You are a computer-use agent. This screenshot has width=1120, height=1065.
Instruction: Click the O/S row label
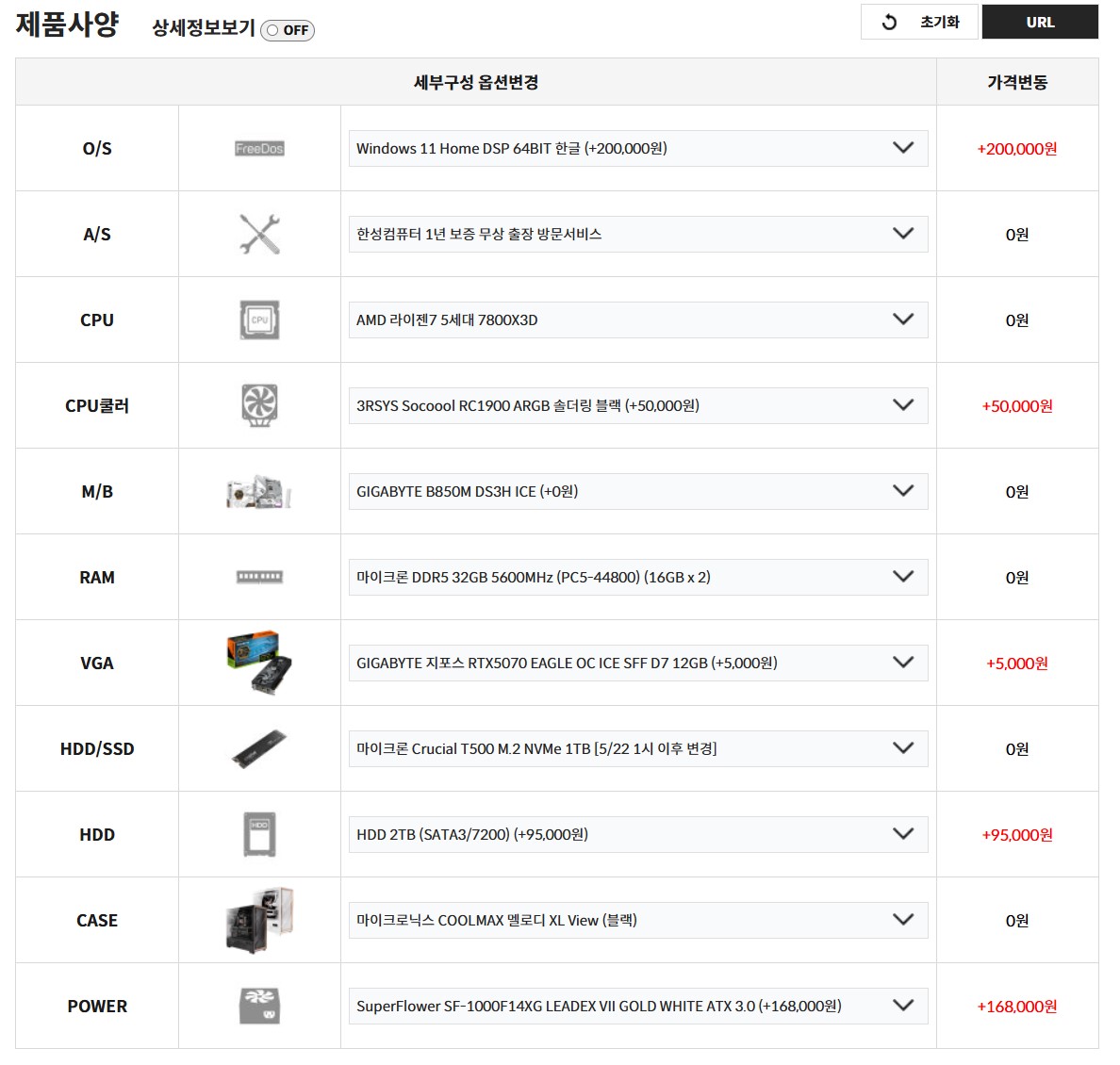coord(97,149)
